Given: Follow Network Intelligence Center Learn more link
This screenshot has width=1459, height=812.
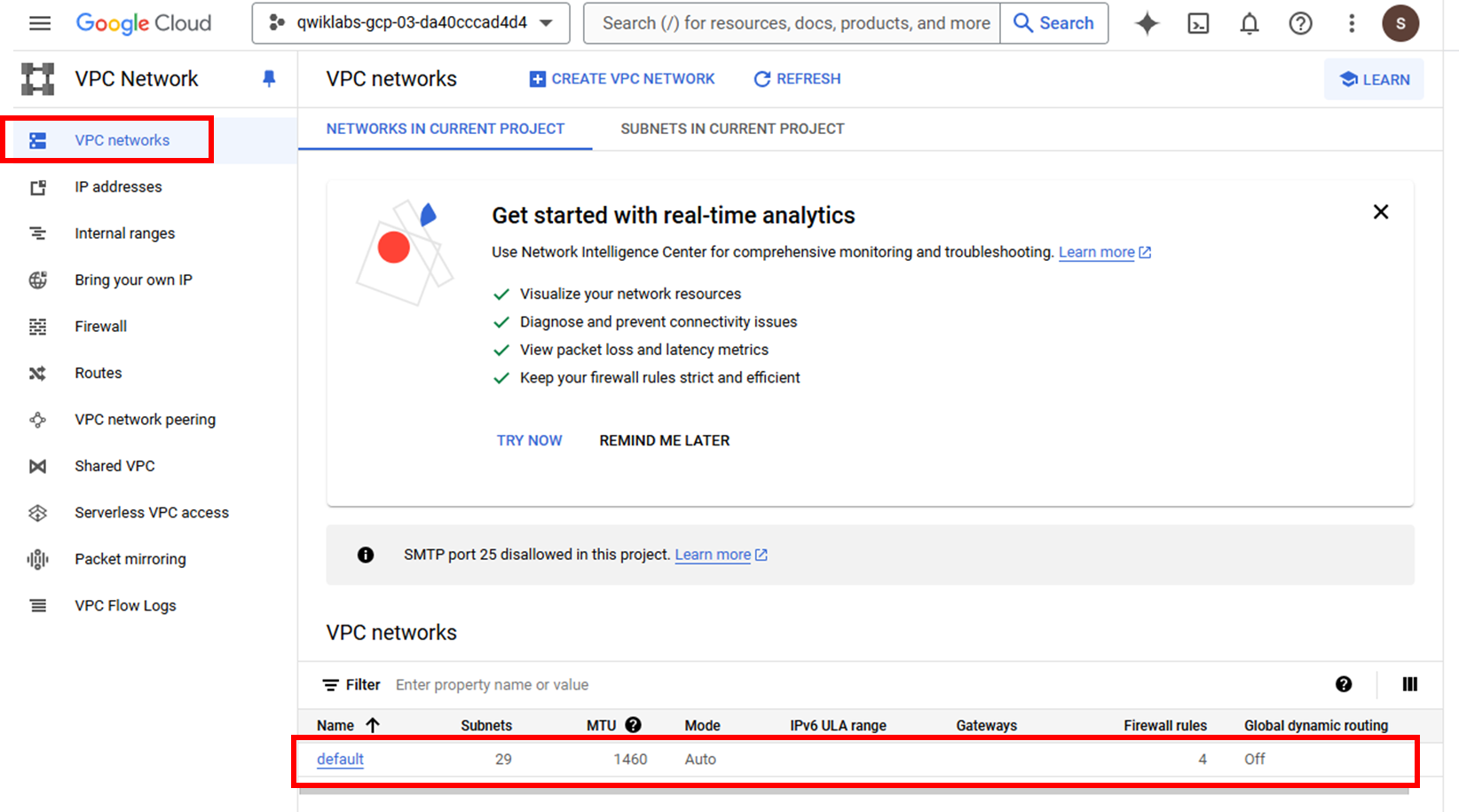Looking at the screenshot, I should pos(1104,252).
